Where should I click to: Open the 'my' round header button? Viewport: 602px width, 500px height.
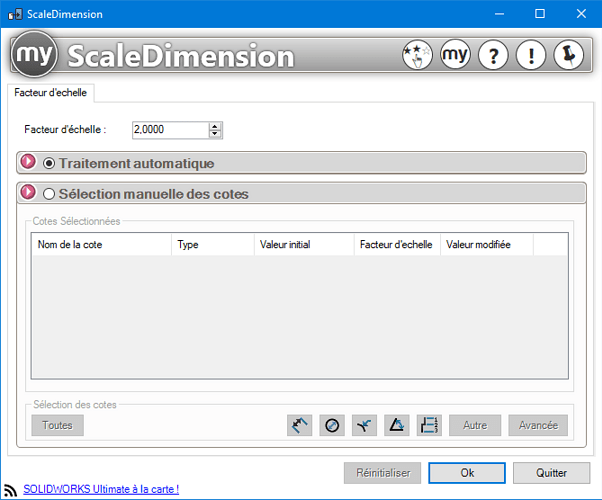click(455, 55)
